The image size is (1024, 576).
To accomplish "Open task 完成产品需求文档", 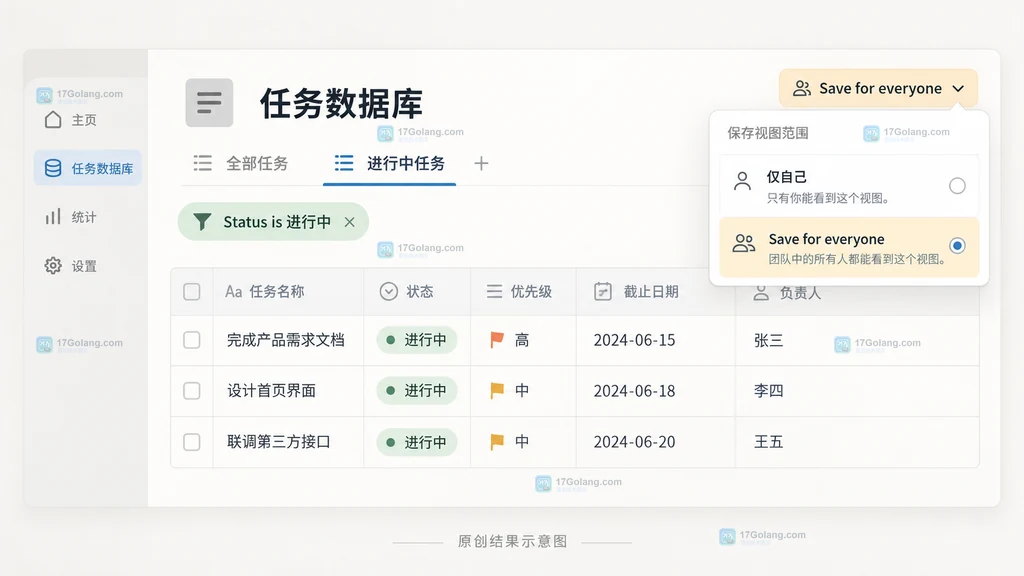I will click(x=285, y=340).
